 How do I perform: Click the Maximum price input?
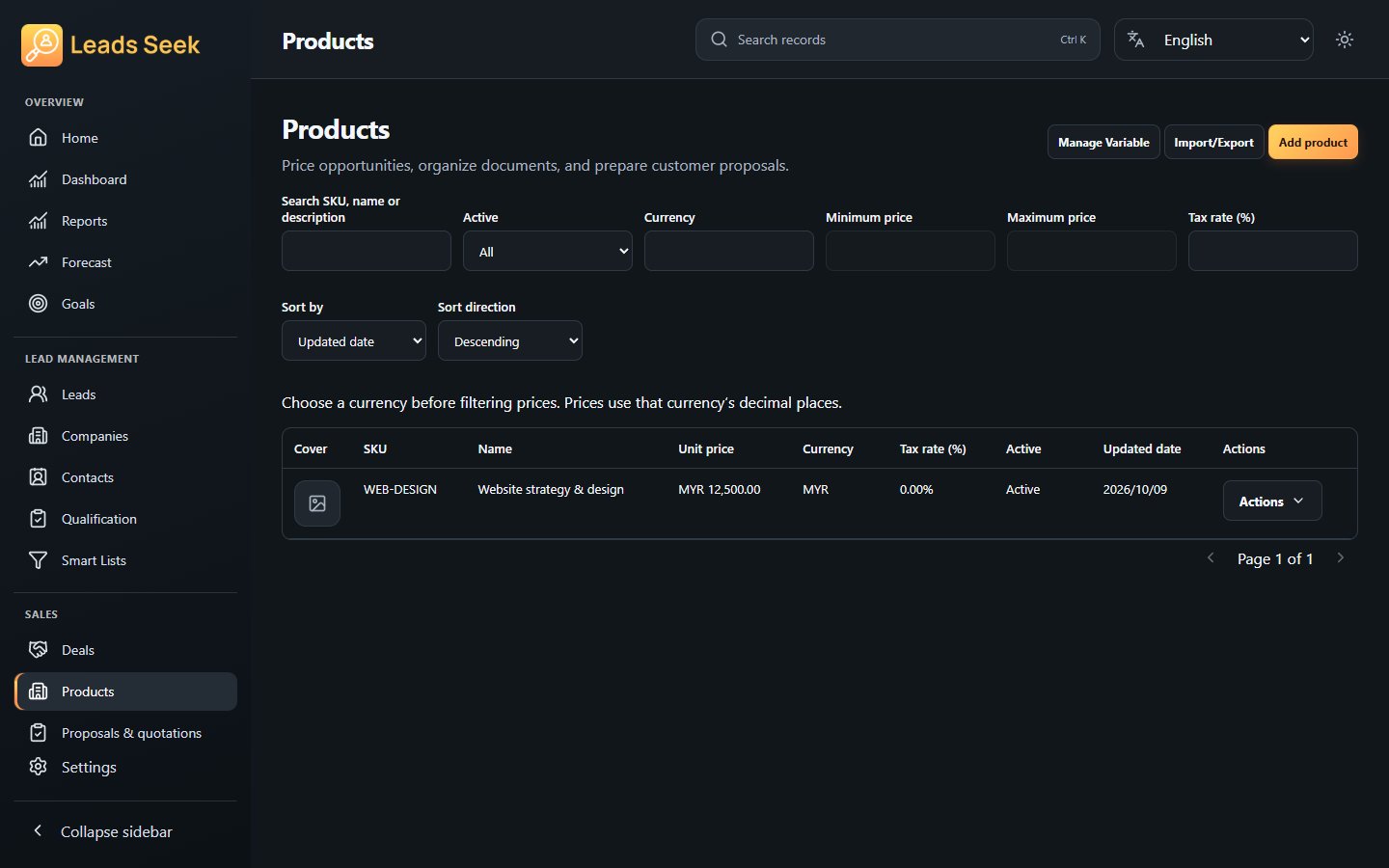click(1092, 251)
